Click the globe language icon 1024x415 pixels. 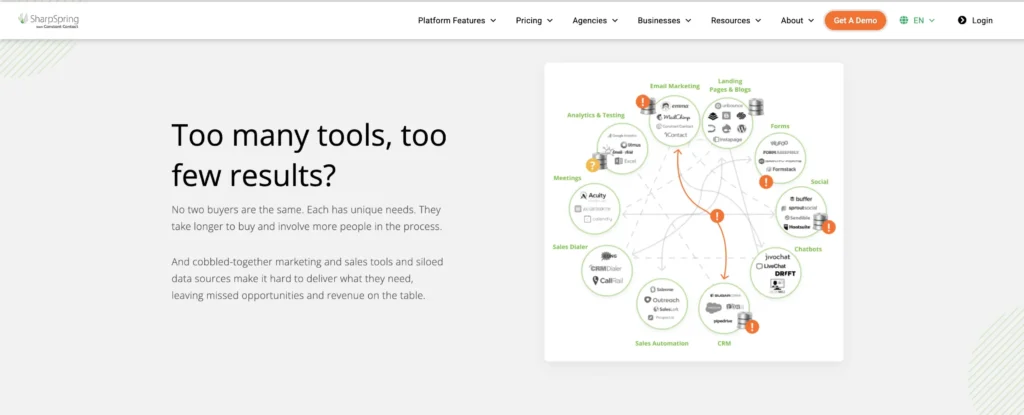(x=904, y=20)
